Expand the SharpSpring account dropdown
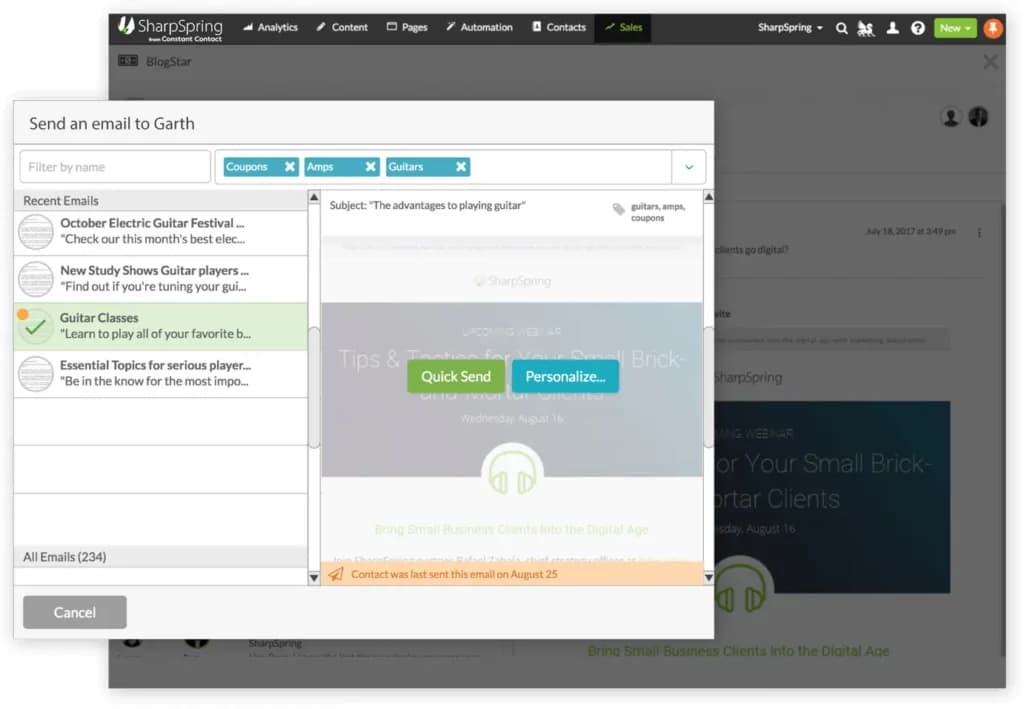This screenshot has height=709, width=1024. tap(790, 27)
